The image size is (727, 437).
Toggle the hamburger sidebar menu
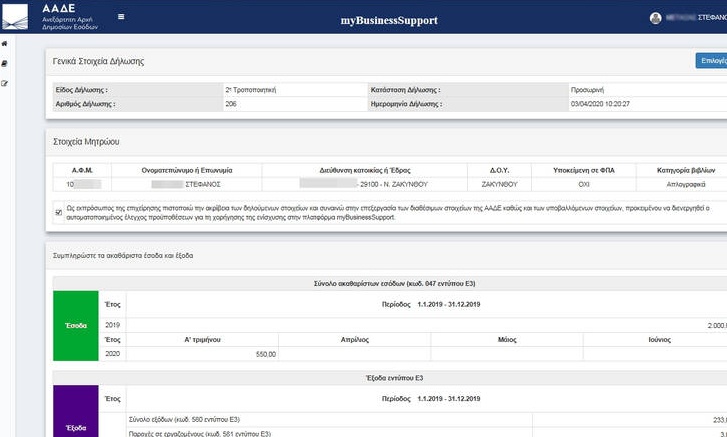(121, 17)
